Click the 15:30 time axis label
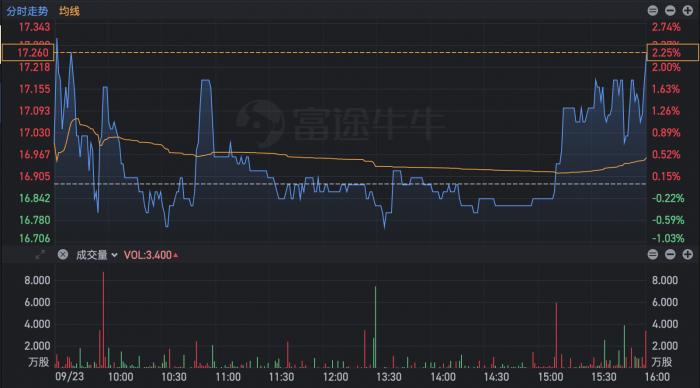This screenshot has width=700, height=388. (604, 377)
